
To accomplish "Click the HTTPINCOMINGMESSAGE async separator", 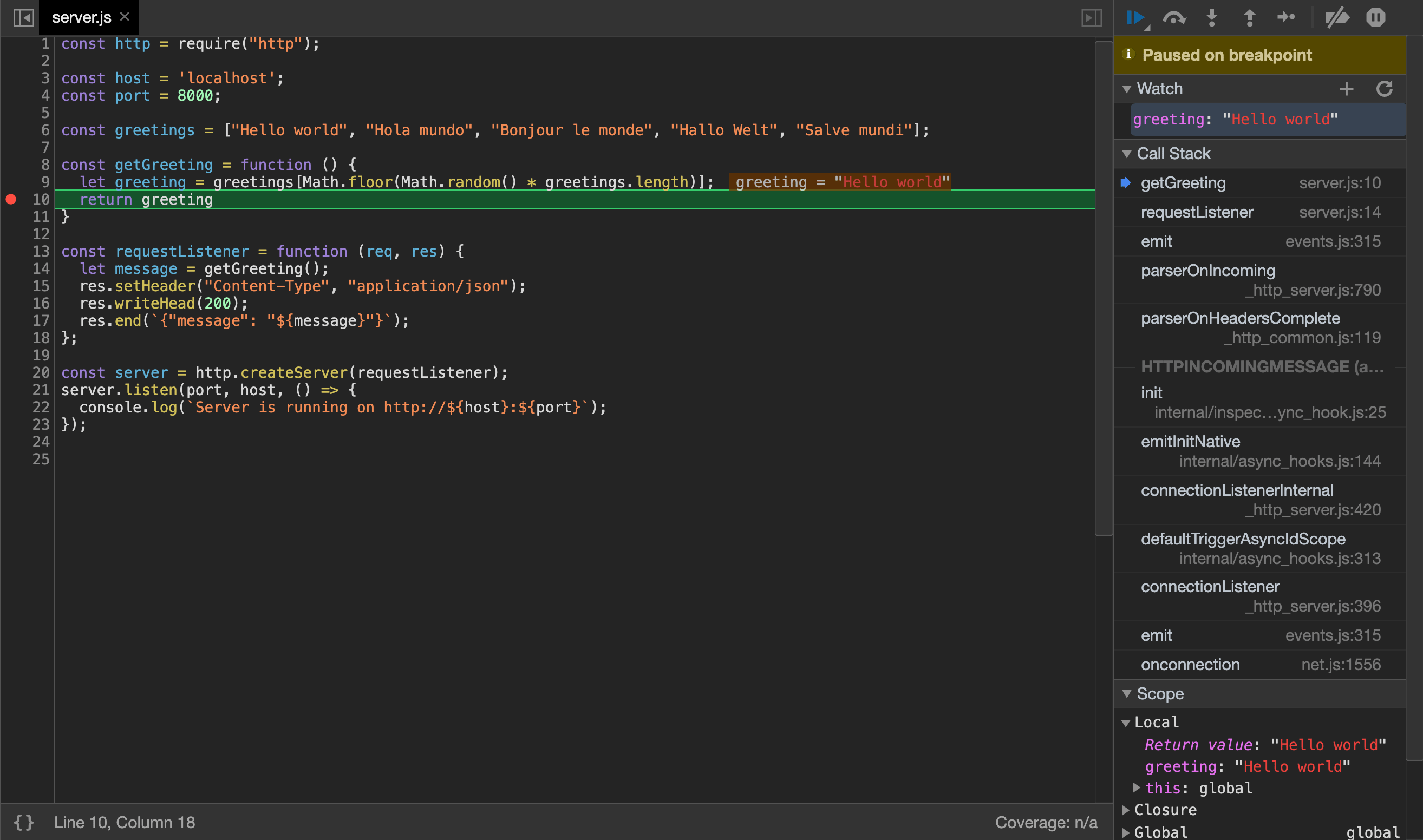I will (1262, 367).
